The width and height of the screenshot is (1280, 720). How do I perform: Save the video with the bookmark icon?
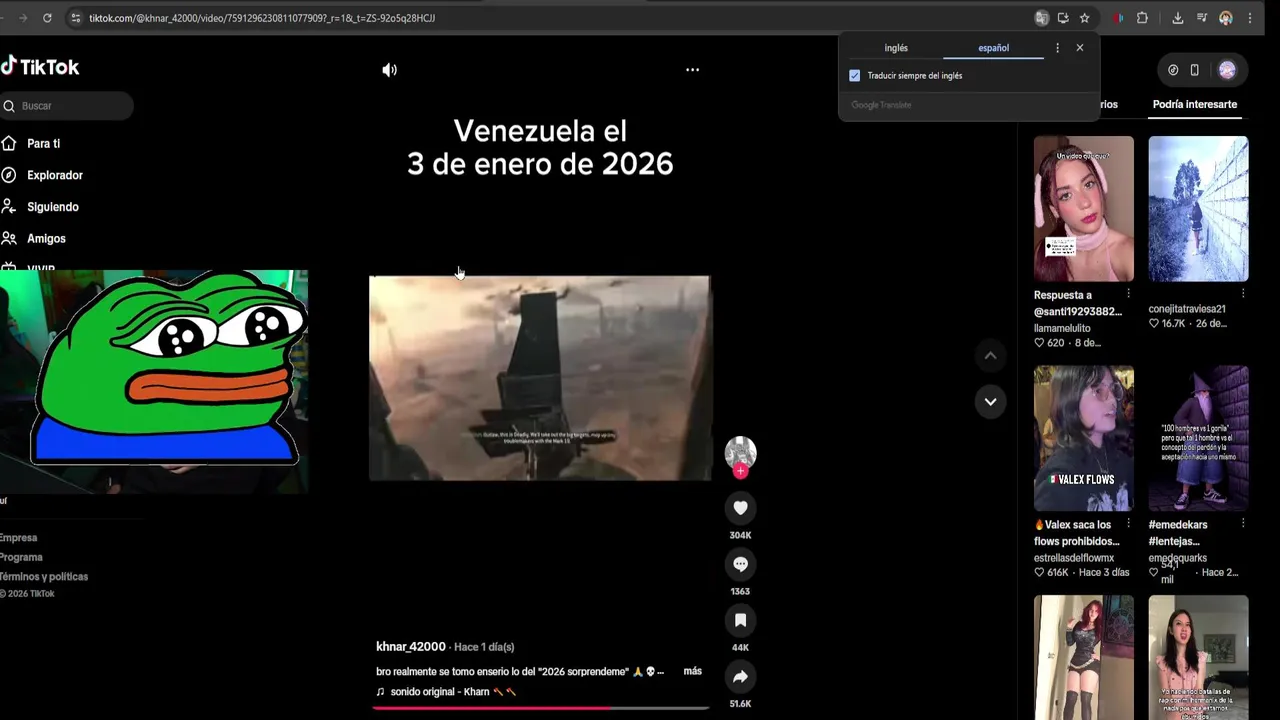[x=740, y=620]
